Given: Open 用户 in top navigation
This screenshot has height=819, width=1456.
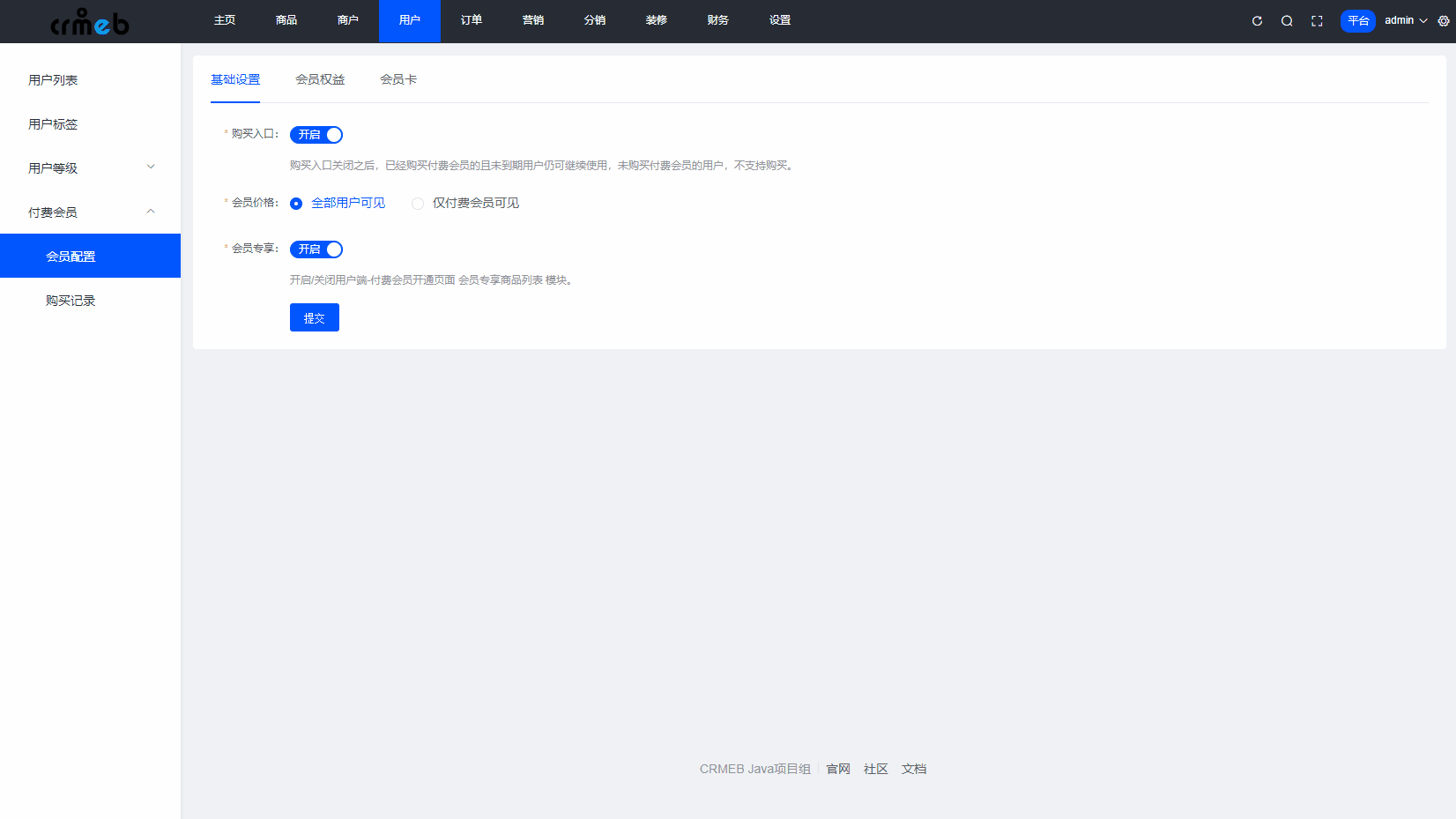Looking at the screenshot, I should [410, 20].
